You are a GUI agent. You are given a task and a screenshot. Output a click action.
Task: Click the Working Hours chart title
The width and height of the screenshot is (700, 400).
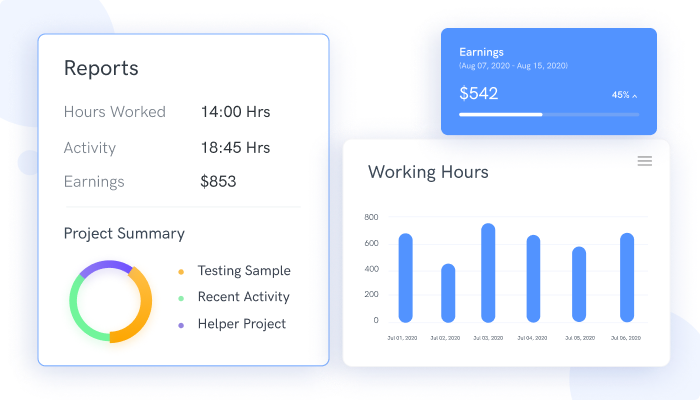click(x=428, y=172)
